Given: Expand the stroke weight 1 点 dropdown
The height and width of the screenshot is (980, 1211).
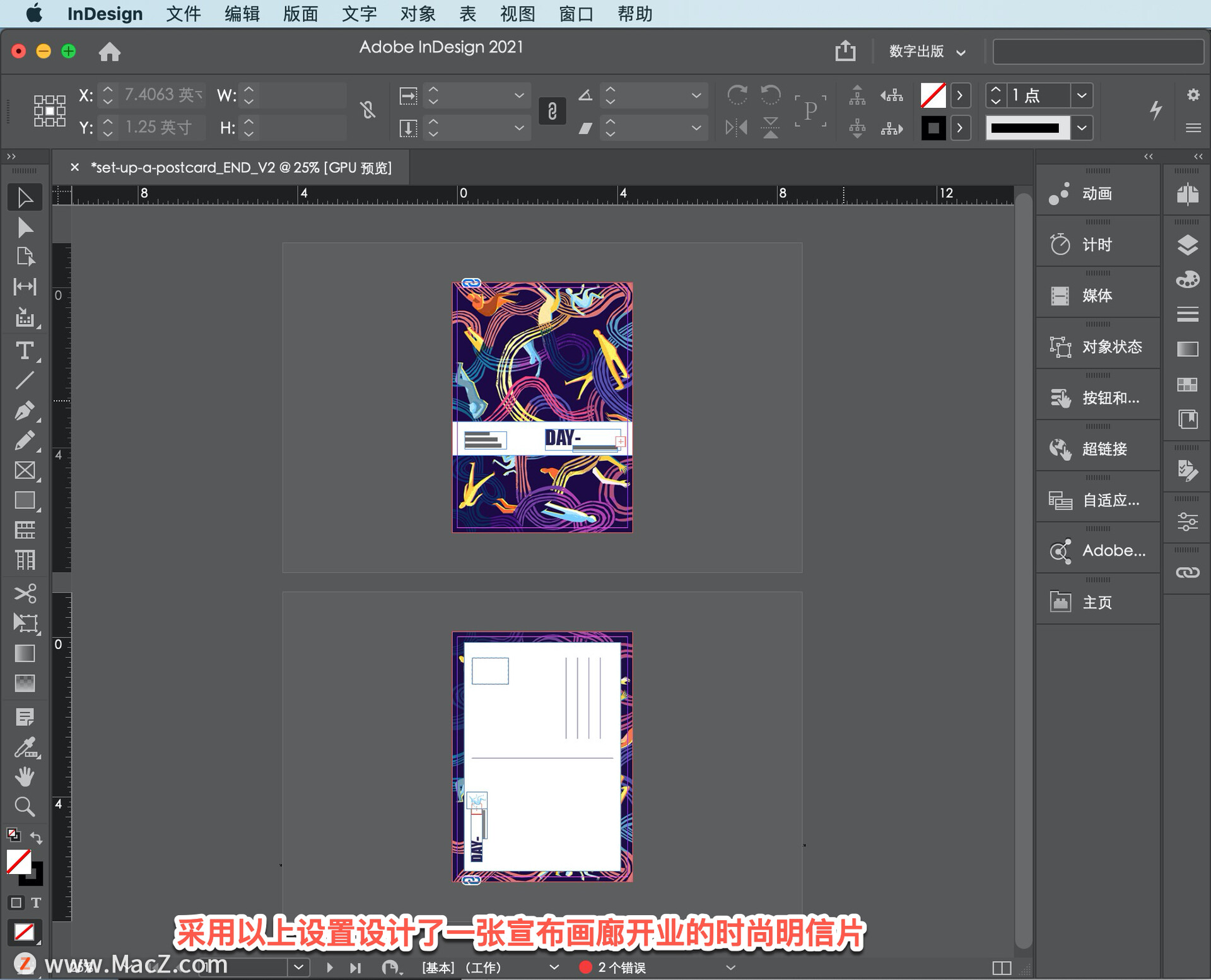Looking at the screenshot, I should 1082,95.
